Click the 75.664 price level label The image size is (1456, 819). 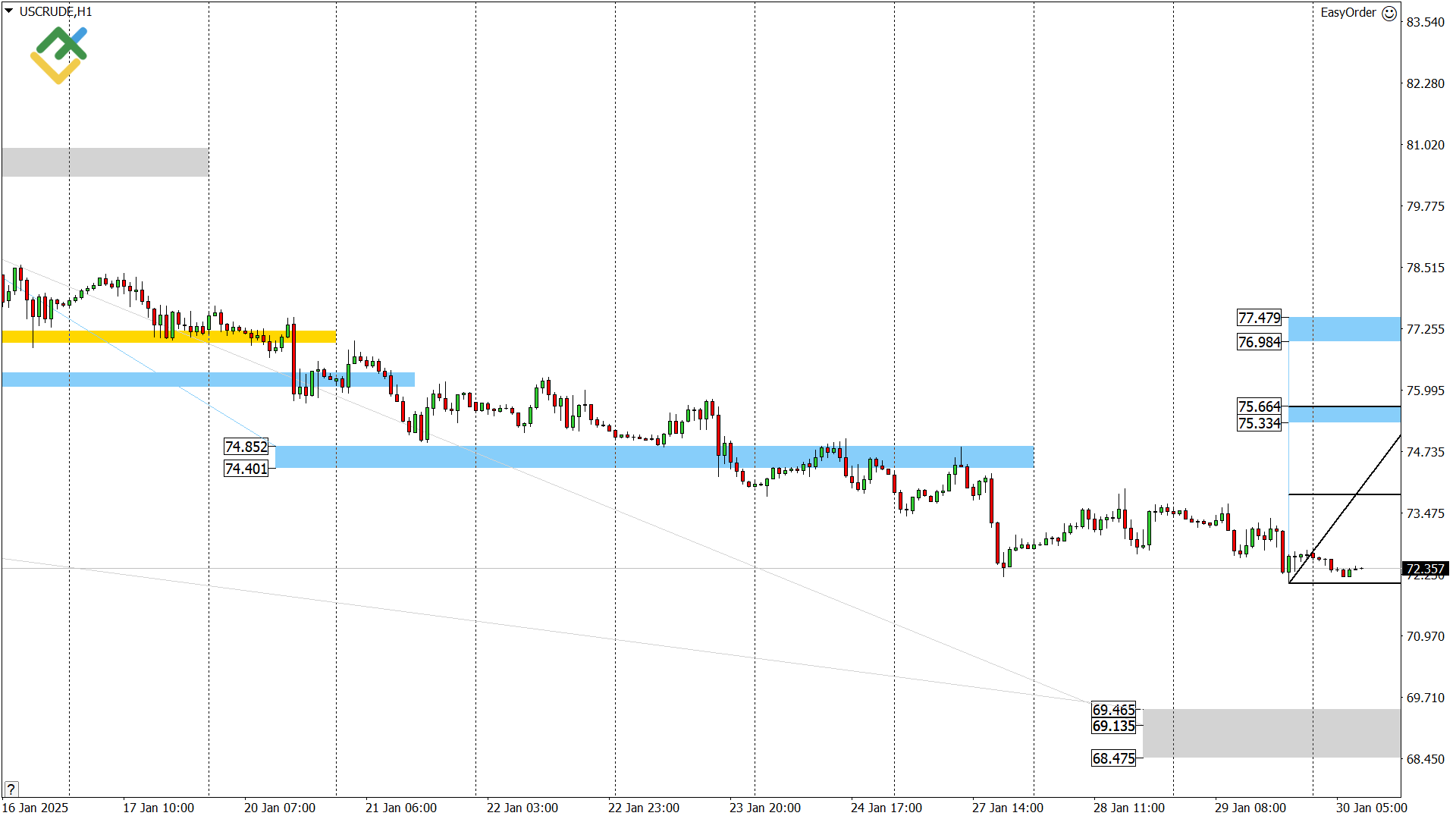(x=1259, y=406)
